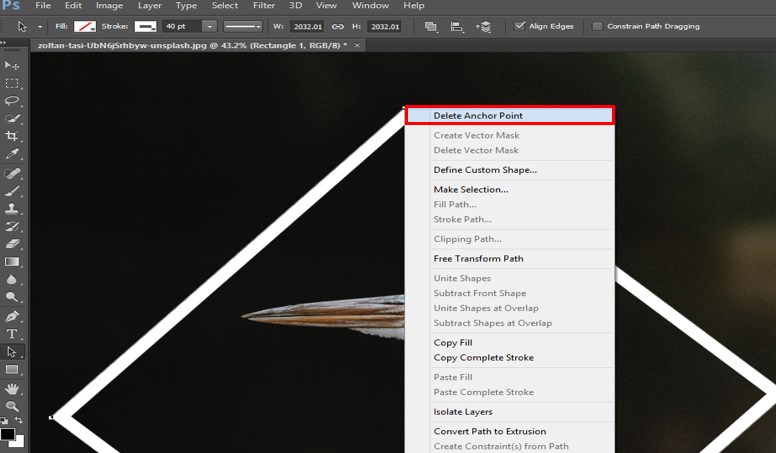The image size is (776, 453).
Task: Select the Rectangle shape tool
Action: click(x=12, y=370)
